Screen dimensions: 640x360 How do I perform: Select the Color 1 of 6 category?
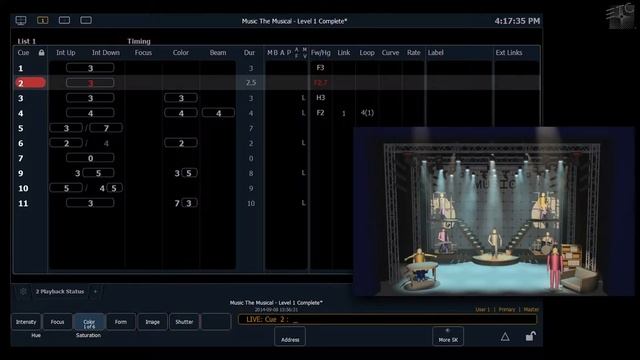coord(89,322)
